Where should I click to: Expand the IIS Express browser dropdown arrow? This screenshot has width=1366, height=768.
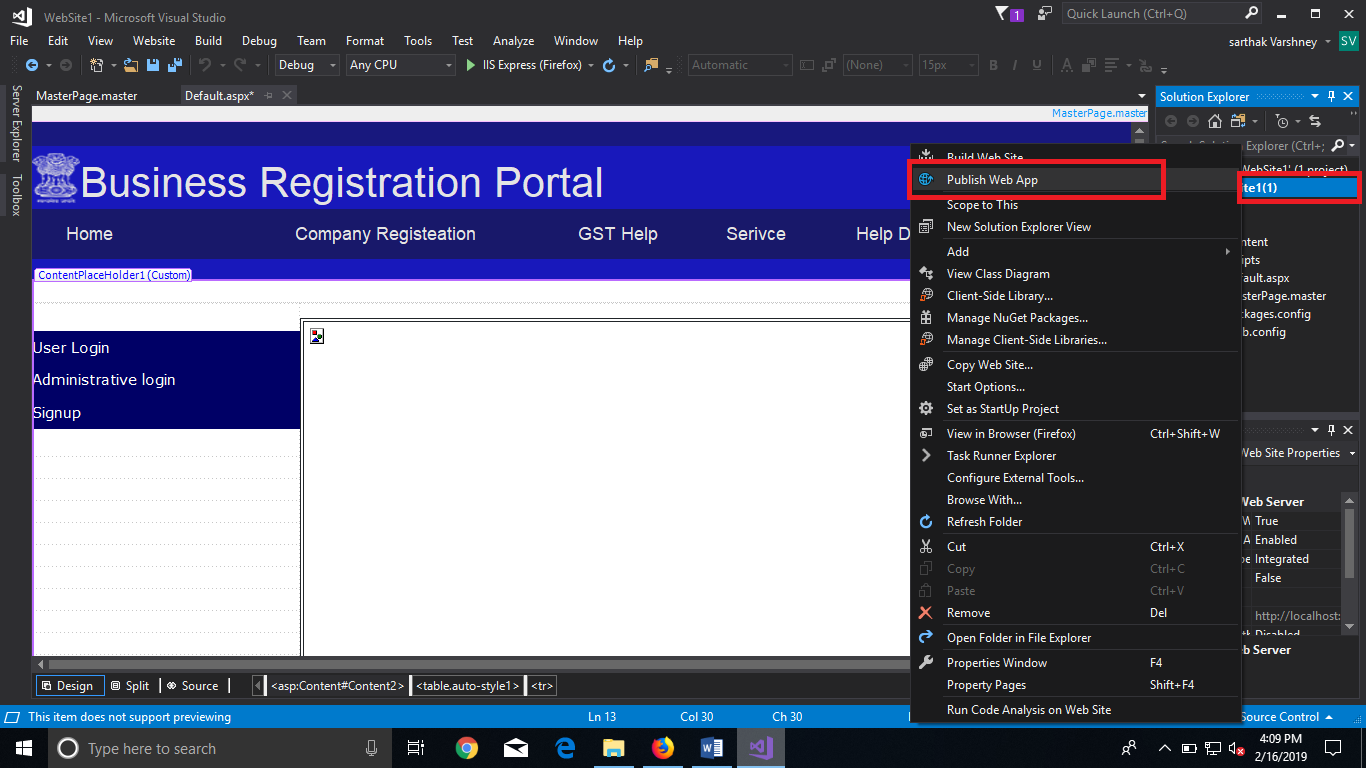pos(591,65)
